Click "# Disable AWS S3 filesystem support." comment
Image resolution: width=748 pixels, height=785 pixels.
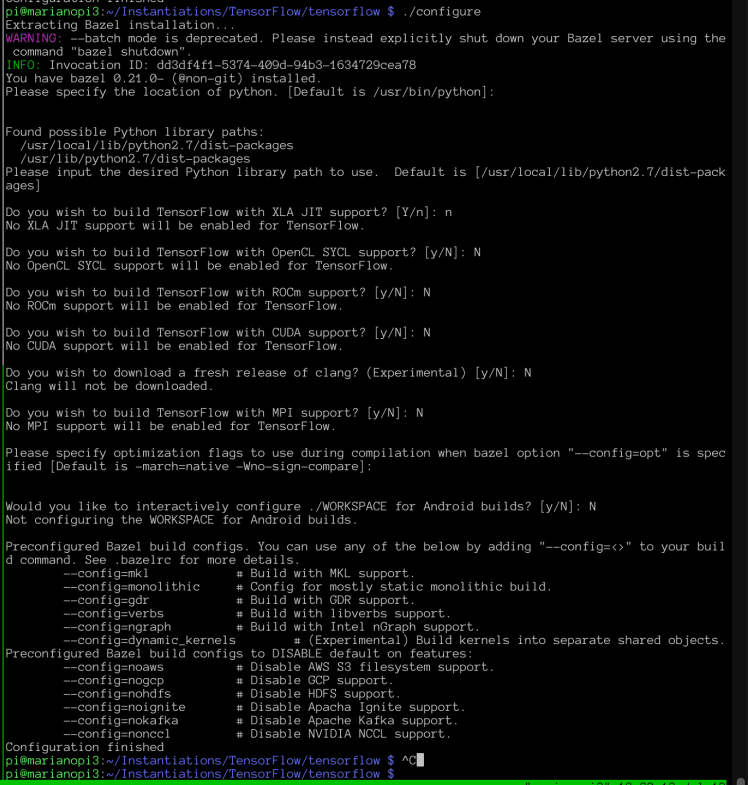tap(365, 667)
